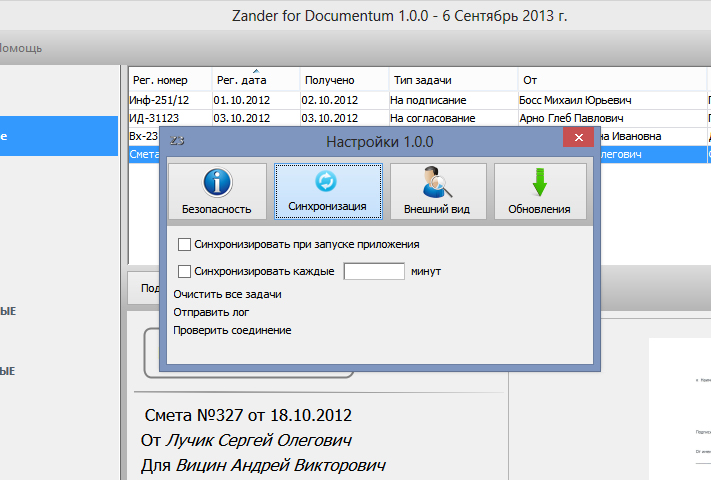Enable Синхронизировать при запуске приложения checkbox

click(184, 244)
